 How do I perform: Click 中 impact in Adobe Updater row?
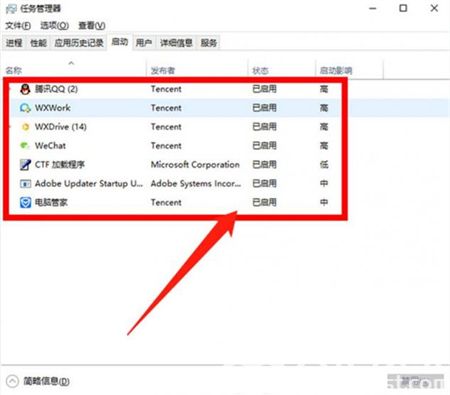tap(324, 184)
